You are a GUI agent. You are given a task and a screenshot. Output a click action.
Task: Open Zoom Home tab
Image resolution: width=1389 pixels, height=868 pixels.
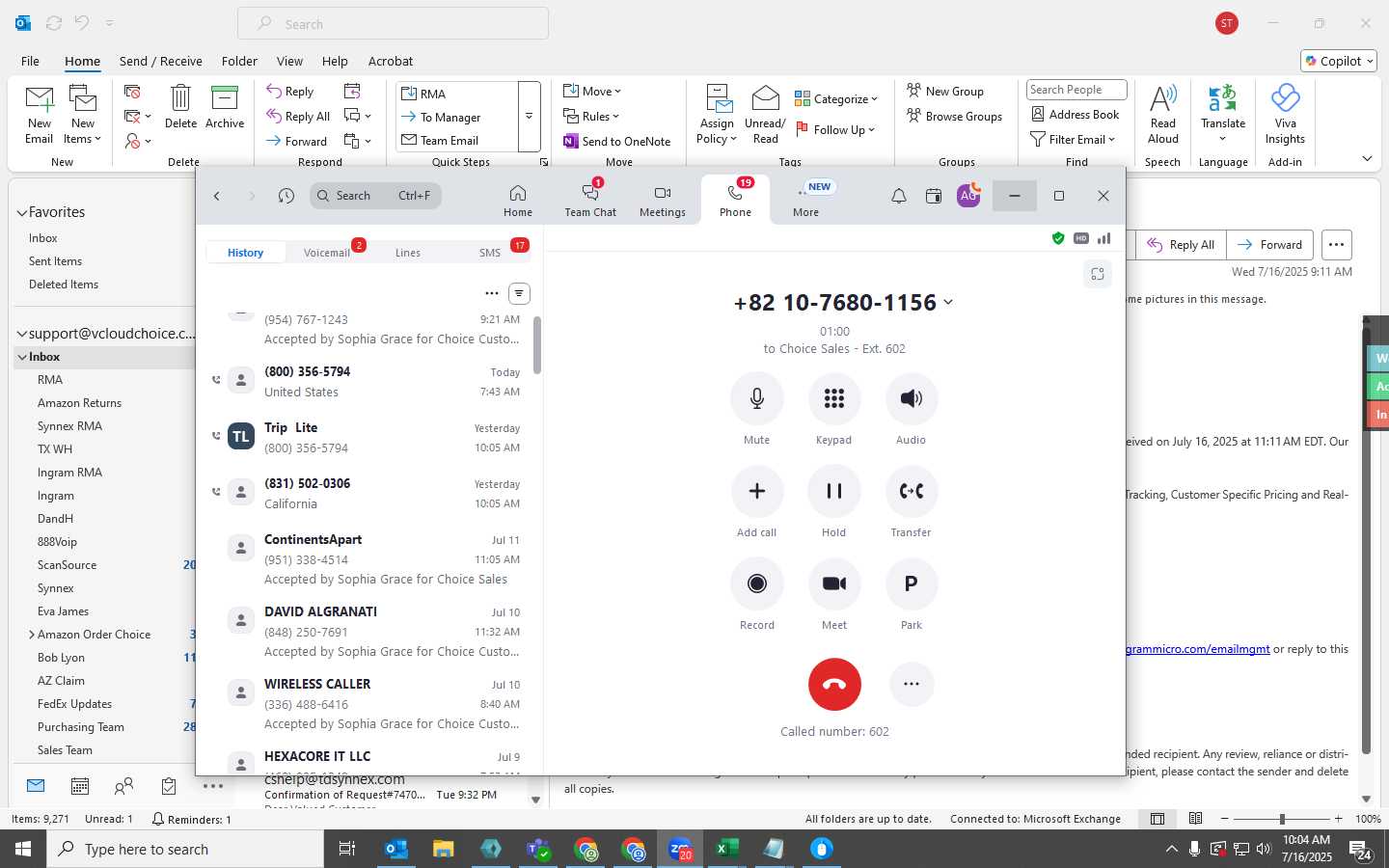point(518,201)
